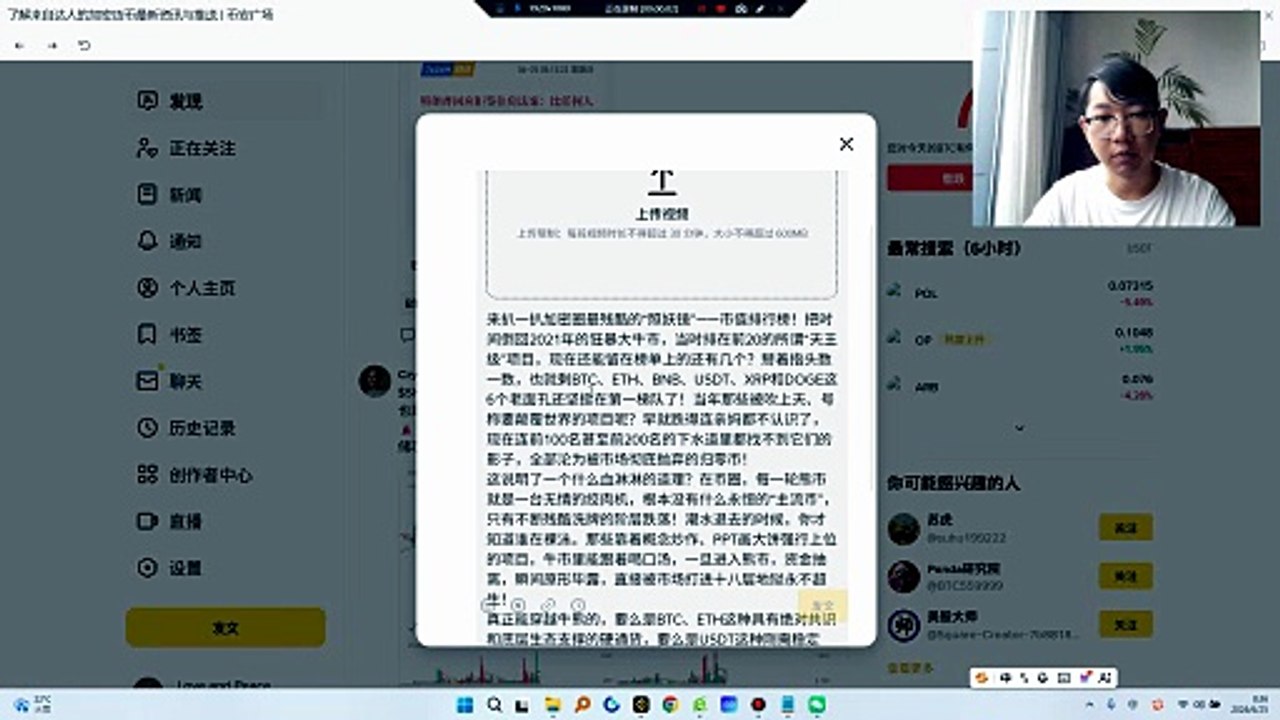Screen dimensions: 1280x720
Task: Select the OP coin row
Action: pos(1020,339)
